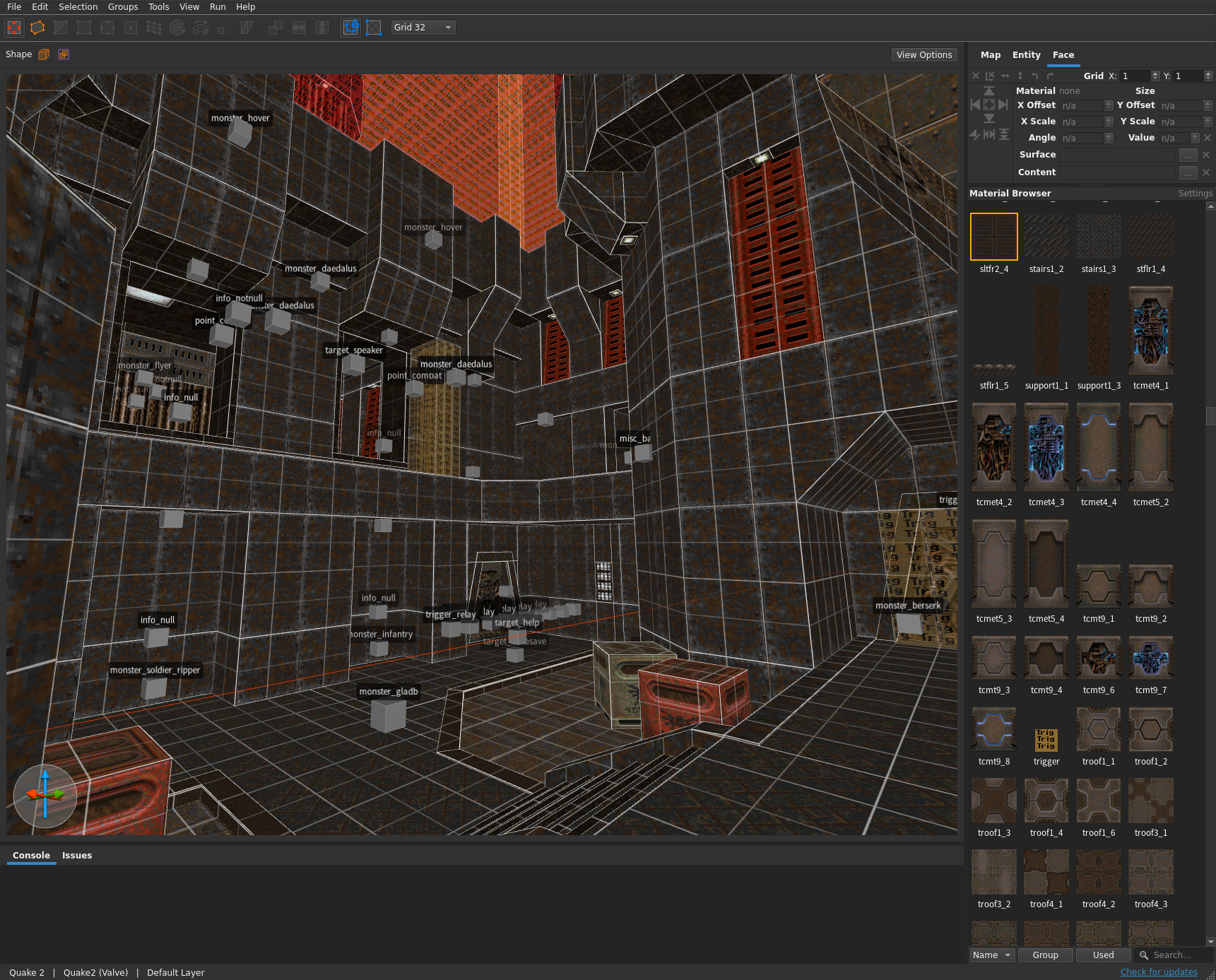Select the Shear tool in the toolbar
The height and width of the screenshot is (980, 1216).
[247, 28]
